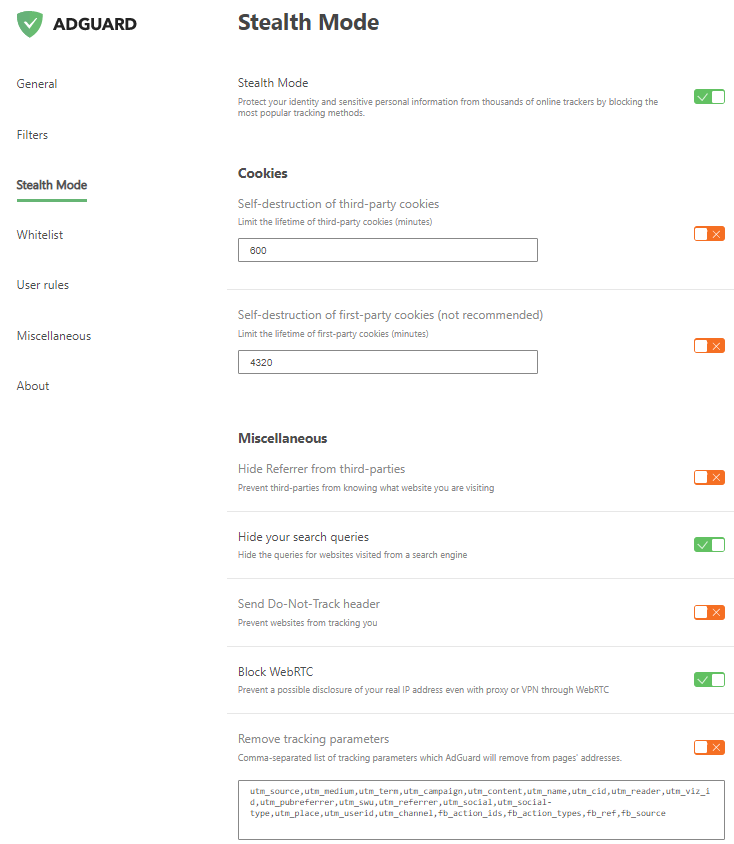Screen dimensions: 734x844
Task: Open the General settings section
Action: click(37, 84)
